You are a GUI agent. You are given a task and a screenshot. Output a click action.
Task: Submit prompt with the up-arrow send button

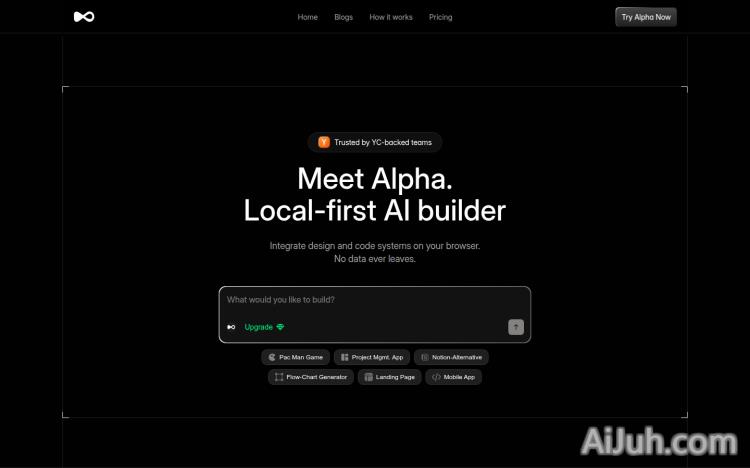(x=516, y=327)
